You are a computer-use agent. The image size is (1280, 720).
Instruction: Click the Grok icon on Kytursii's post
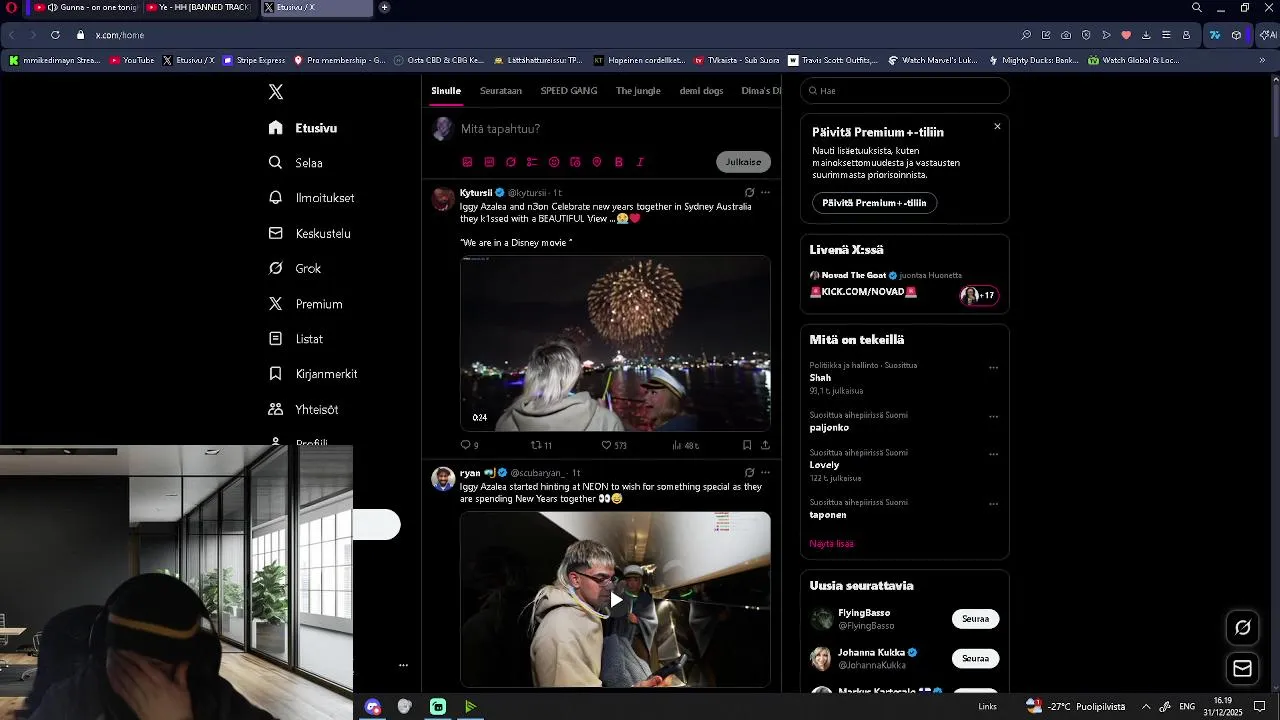pyautogui.click(x=749, y=192)
